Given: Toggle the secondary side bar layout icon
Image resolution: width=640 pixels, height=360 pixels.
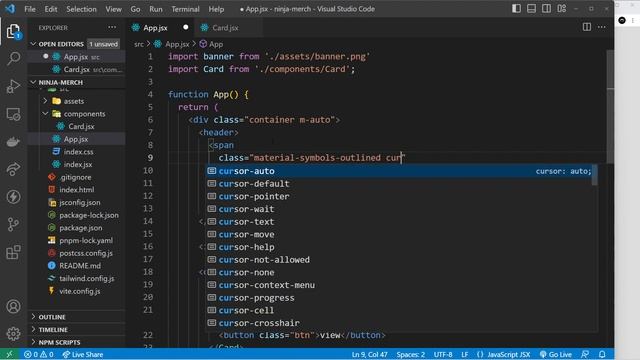Looking at the screenshot, I should (x=547, y=9).
